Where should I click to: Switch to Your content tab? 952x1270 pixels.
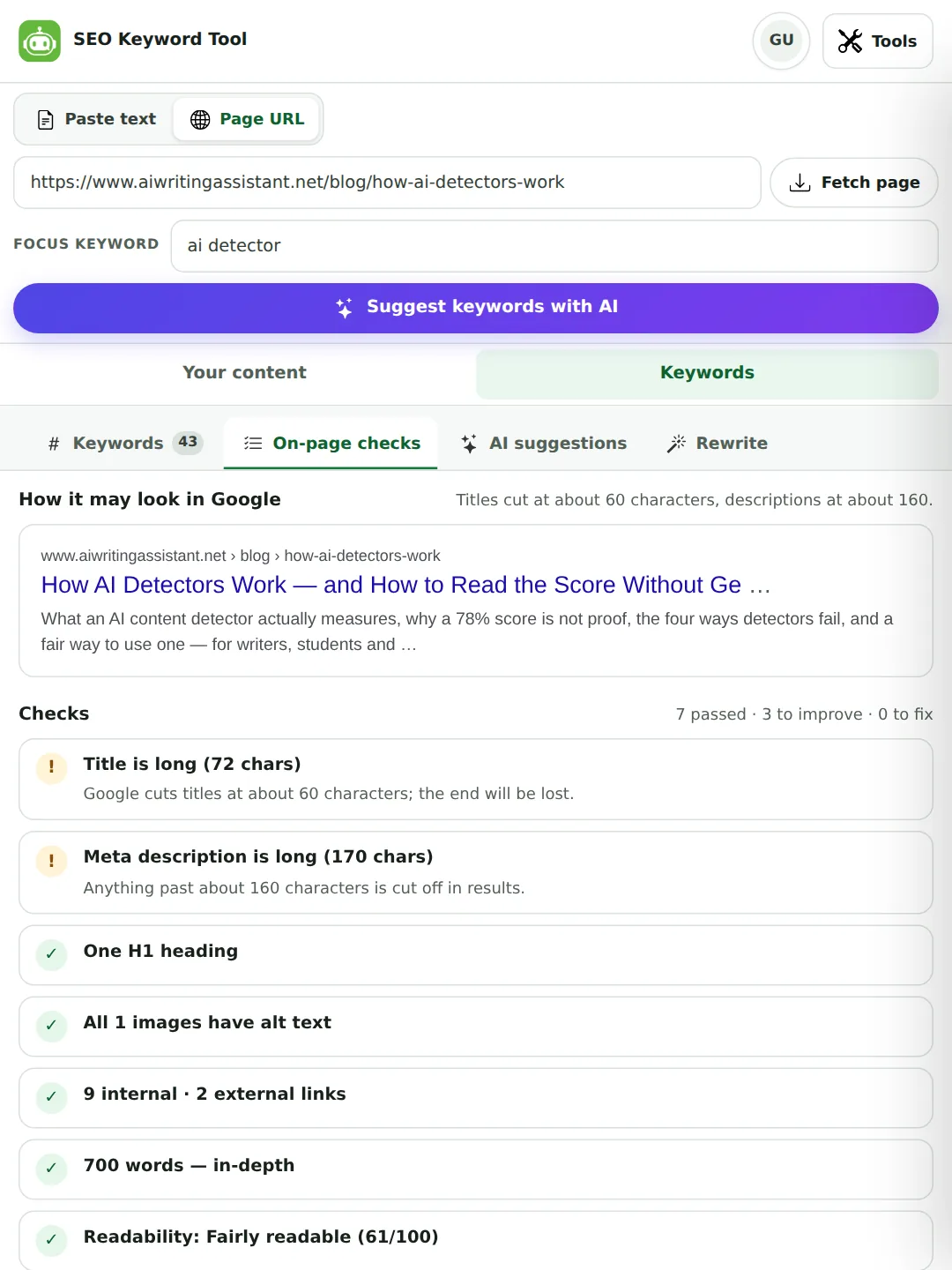[244, 373]
